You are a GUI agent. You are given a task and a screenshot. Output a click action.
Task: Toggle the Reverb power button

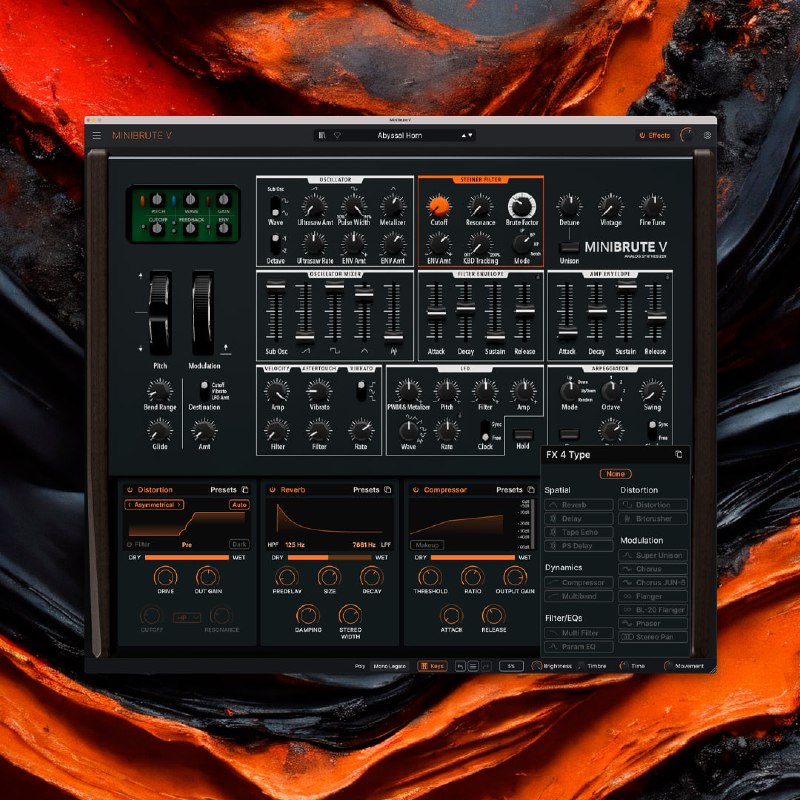(272, 489)
